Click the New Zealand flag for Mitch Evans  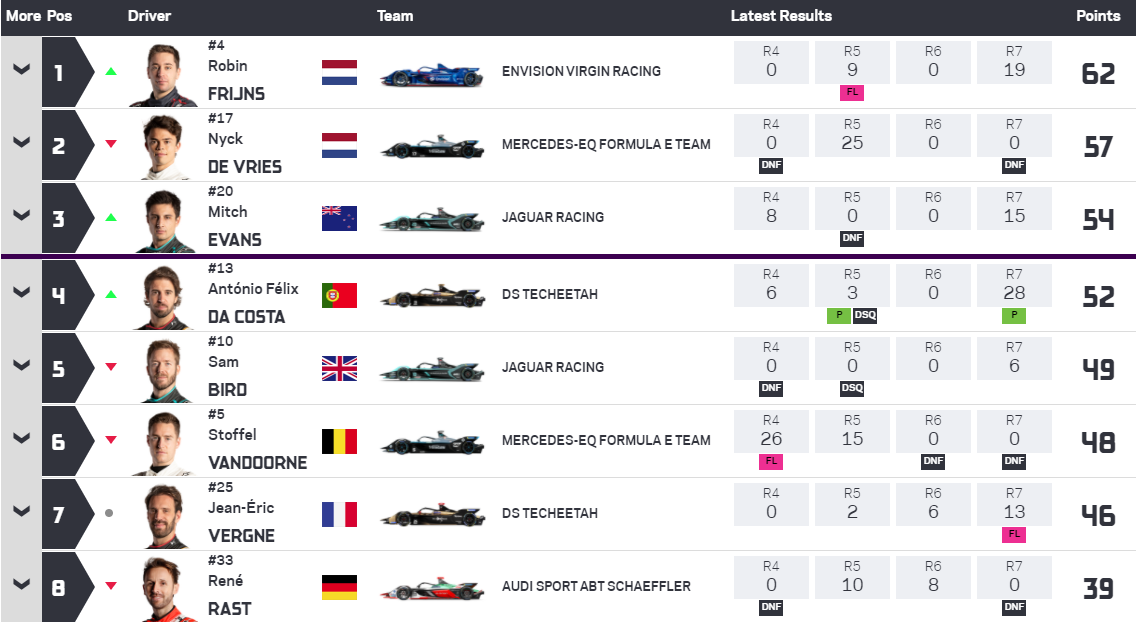click(x=339, y=218)
